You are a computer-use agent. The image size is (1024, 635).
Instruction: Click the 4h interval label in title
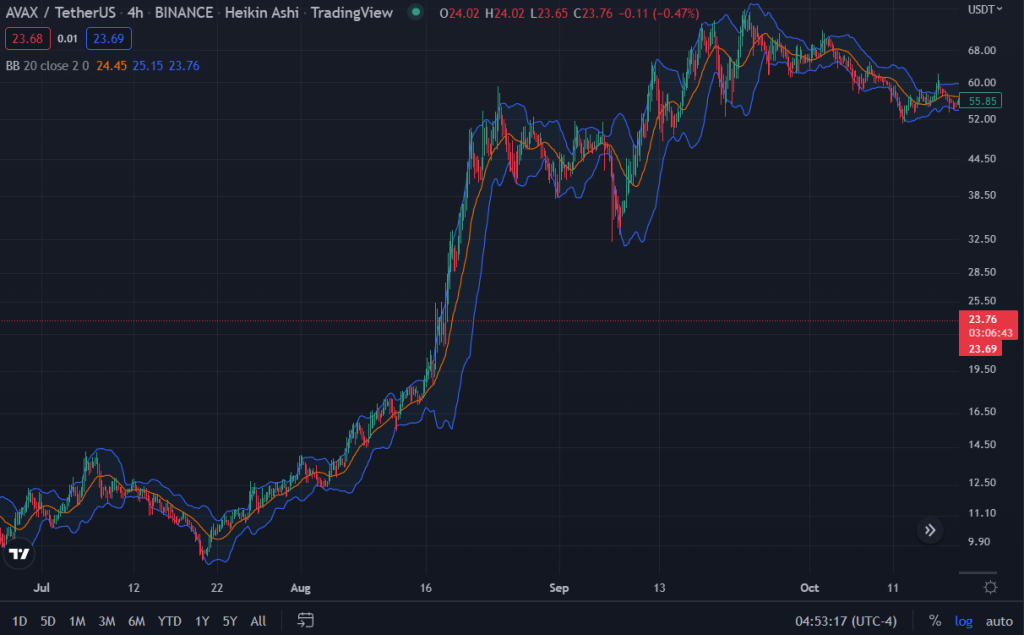(x=135, y=12)
